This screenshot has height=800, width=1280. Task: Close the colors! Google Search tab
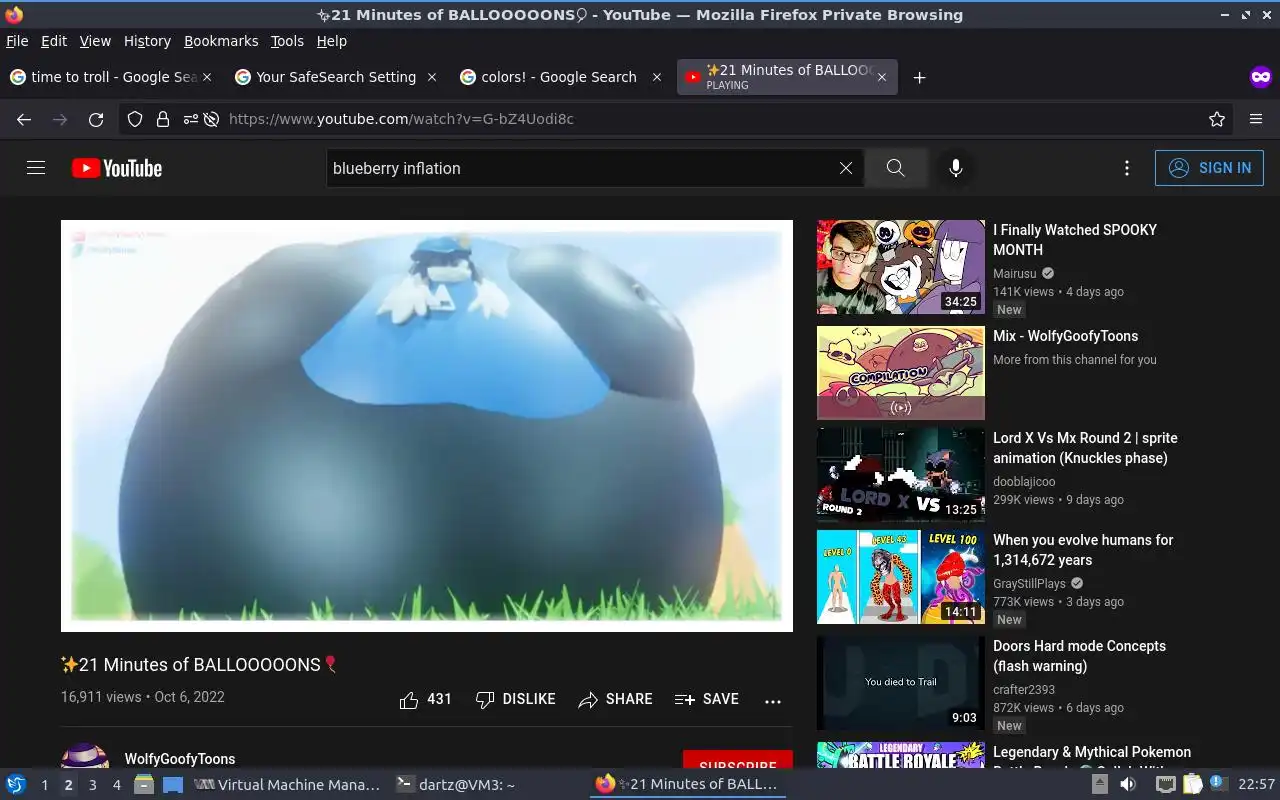tap(657, 77)
